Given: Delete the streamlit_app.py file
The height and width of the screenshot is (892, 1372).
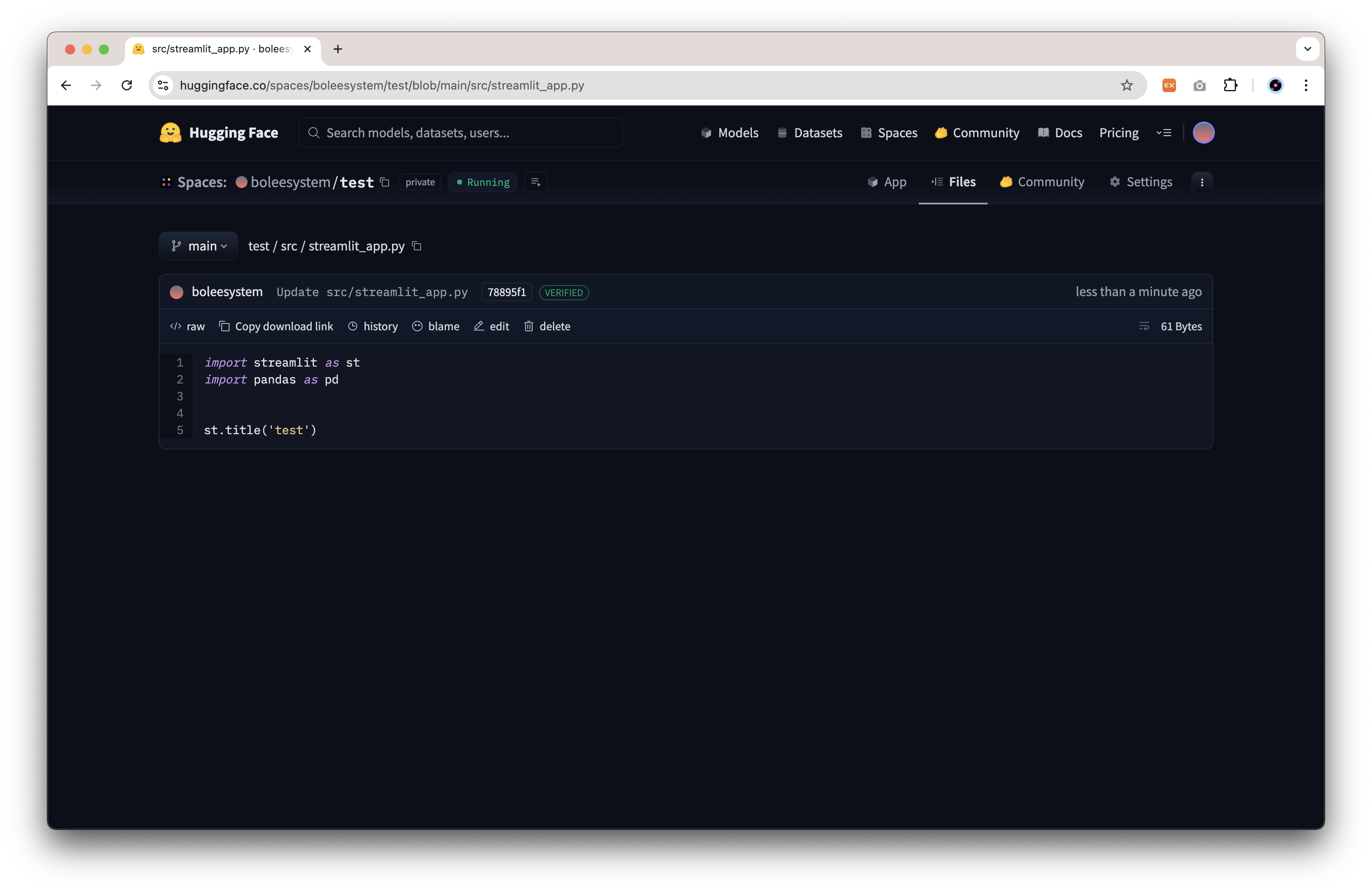Looking at the screenshot, I should click(x=547, y=326).
